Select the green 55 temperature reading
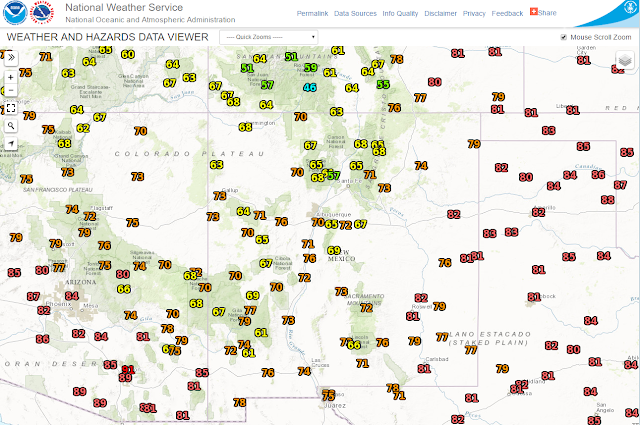Screen dimensions: 640x425 [383, 85]
